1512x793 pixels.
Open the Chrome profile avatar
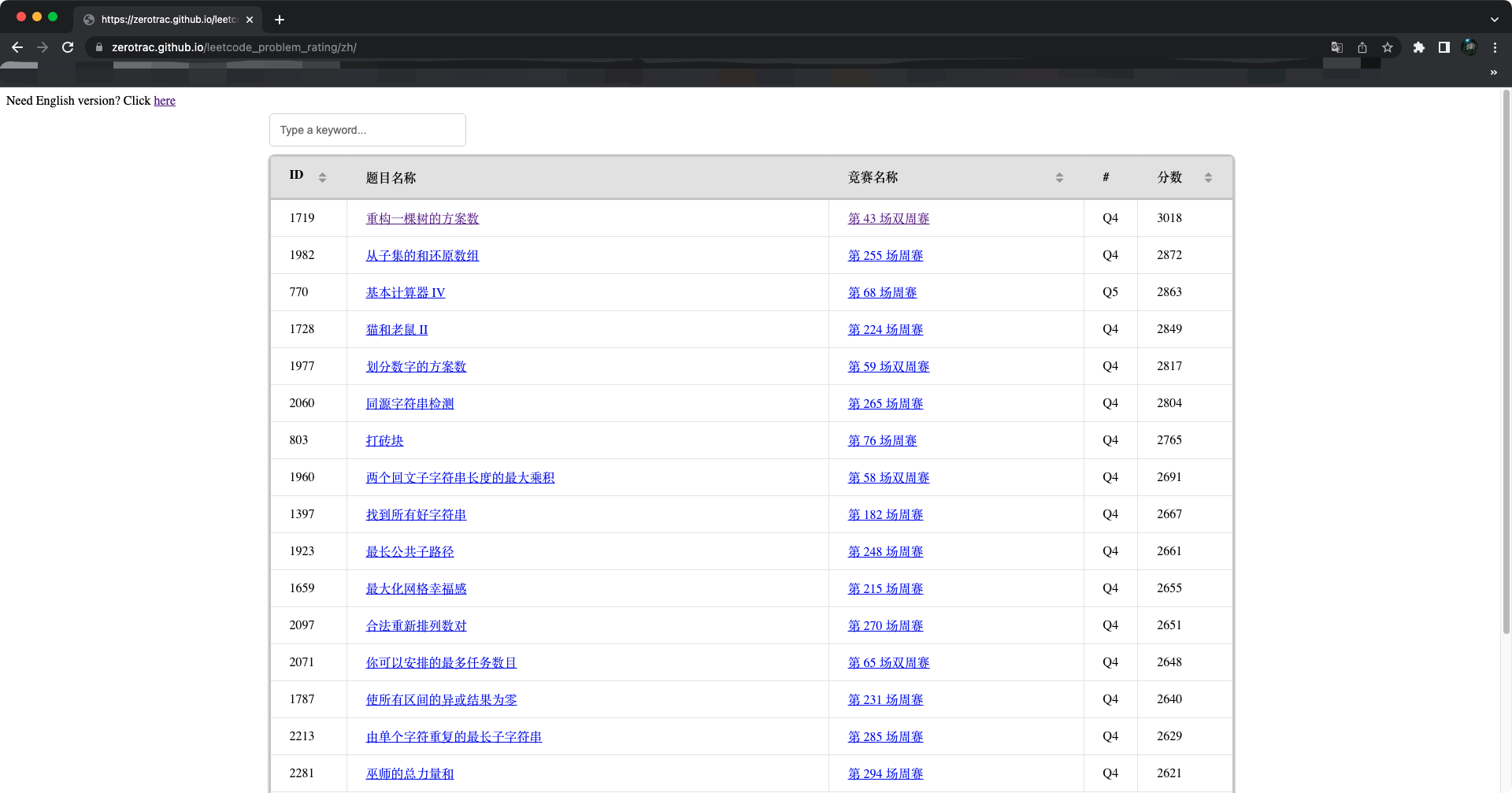[1469, 47]
